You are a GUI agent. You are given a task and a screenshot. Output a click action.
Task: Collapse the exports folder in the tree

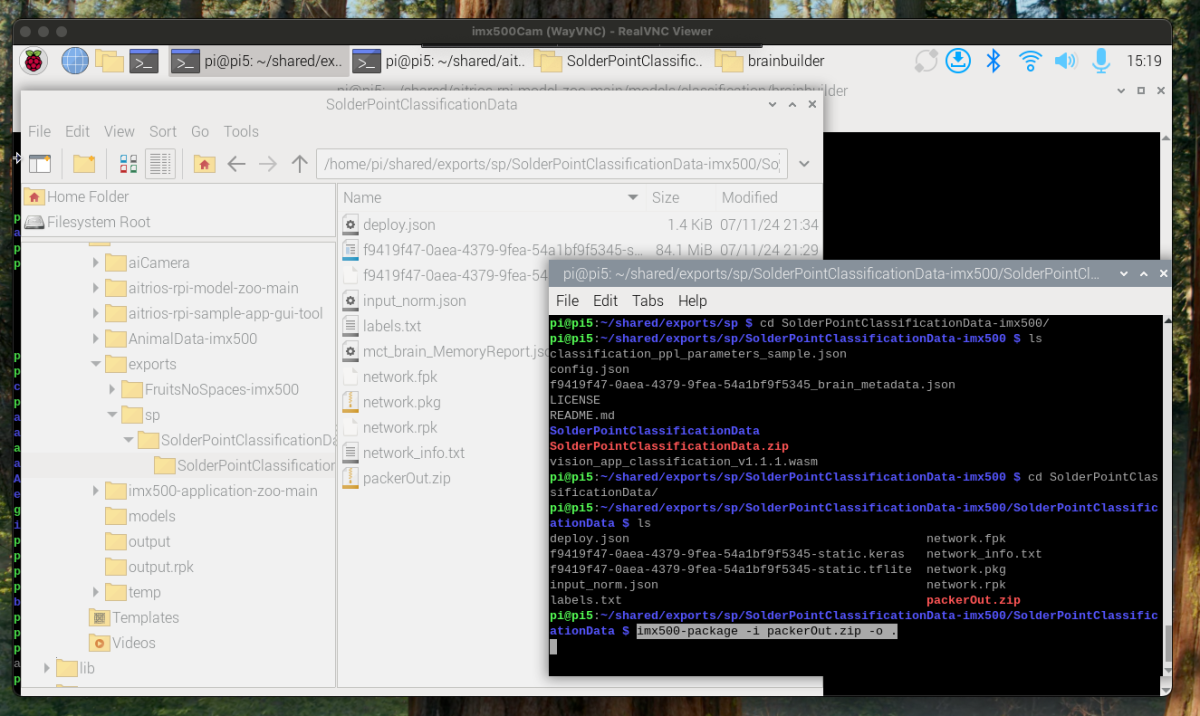(95, 364)
